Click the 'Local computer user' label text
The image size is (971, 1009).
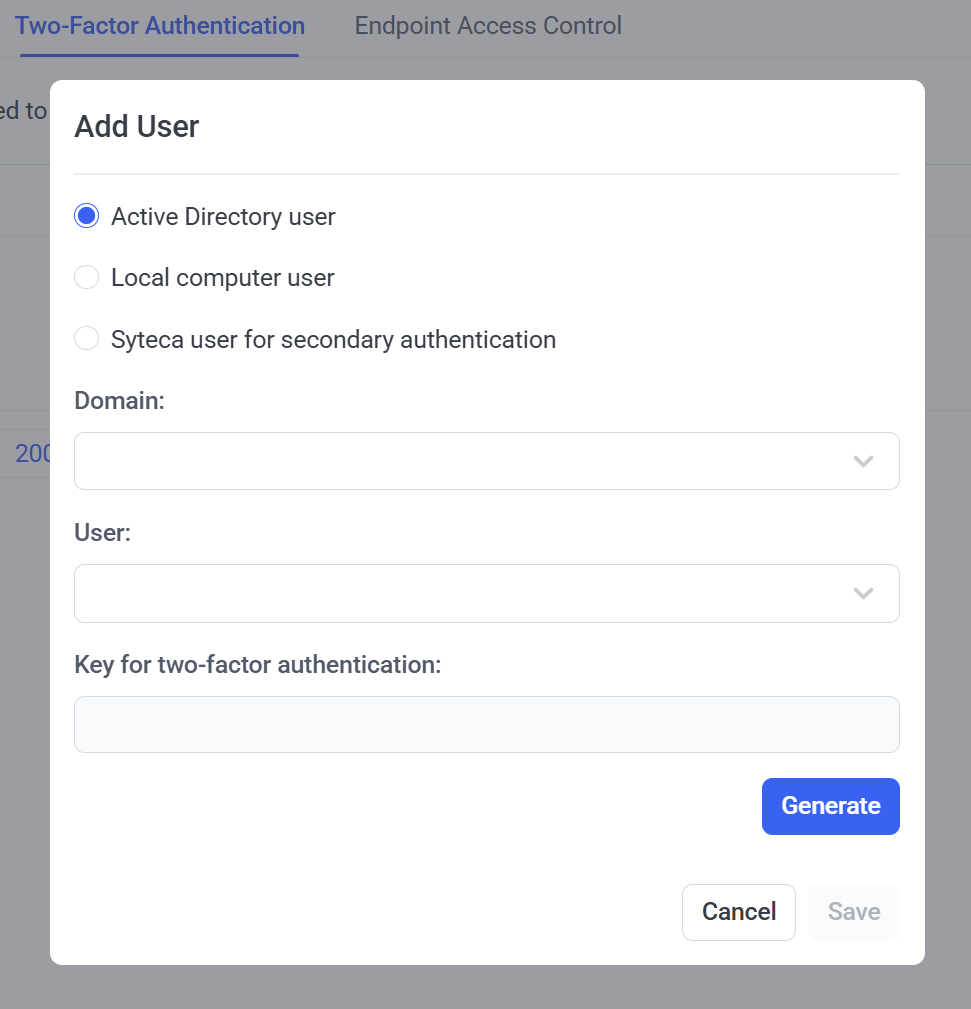(223, 278)
